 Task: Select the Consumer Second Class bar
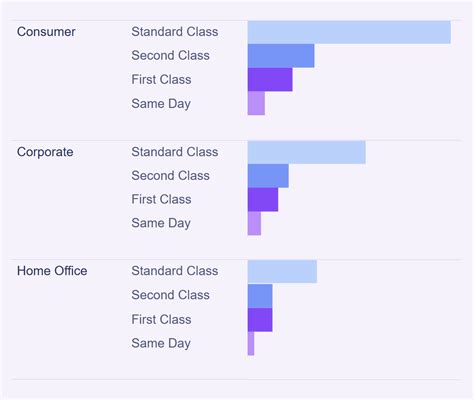click(x=281, y=56)
